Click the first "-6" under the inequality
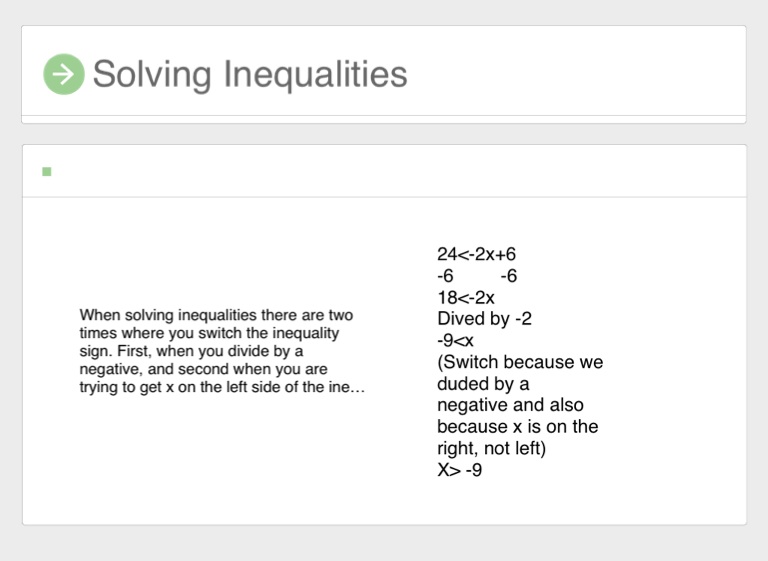 point(446,276)
